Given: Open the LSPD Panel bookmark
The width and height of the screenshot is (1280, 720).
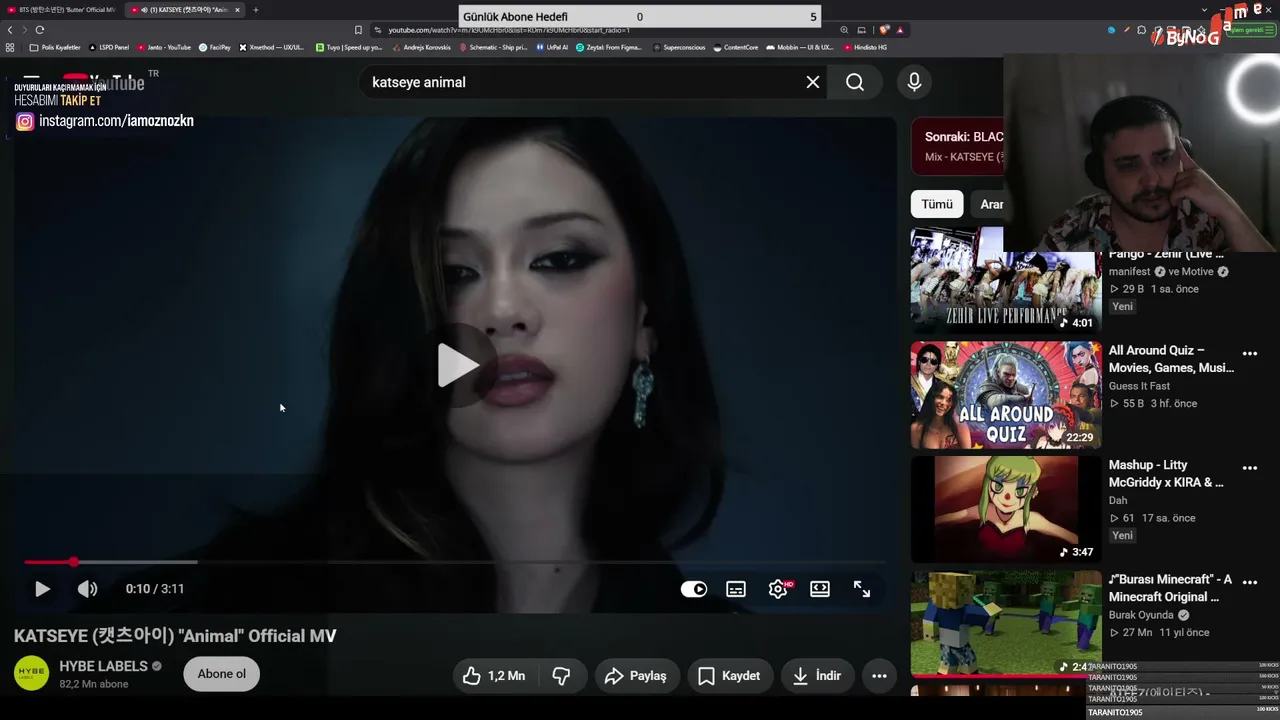Looking at the screenshot, I should tap(109, 47).
